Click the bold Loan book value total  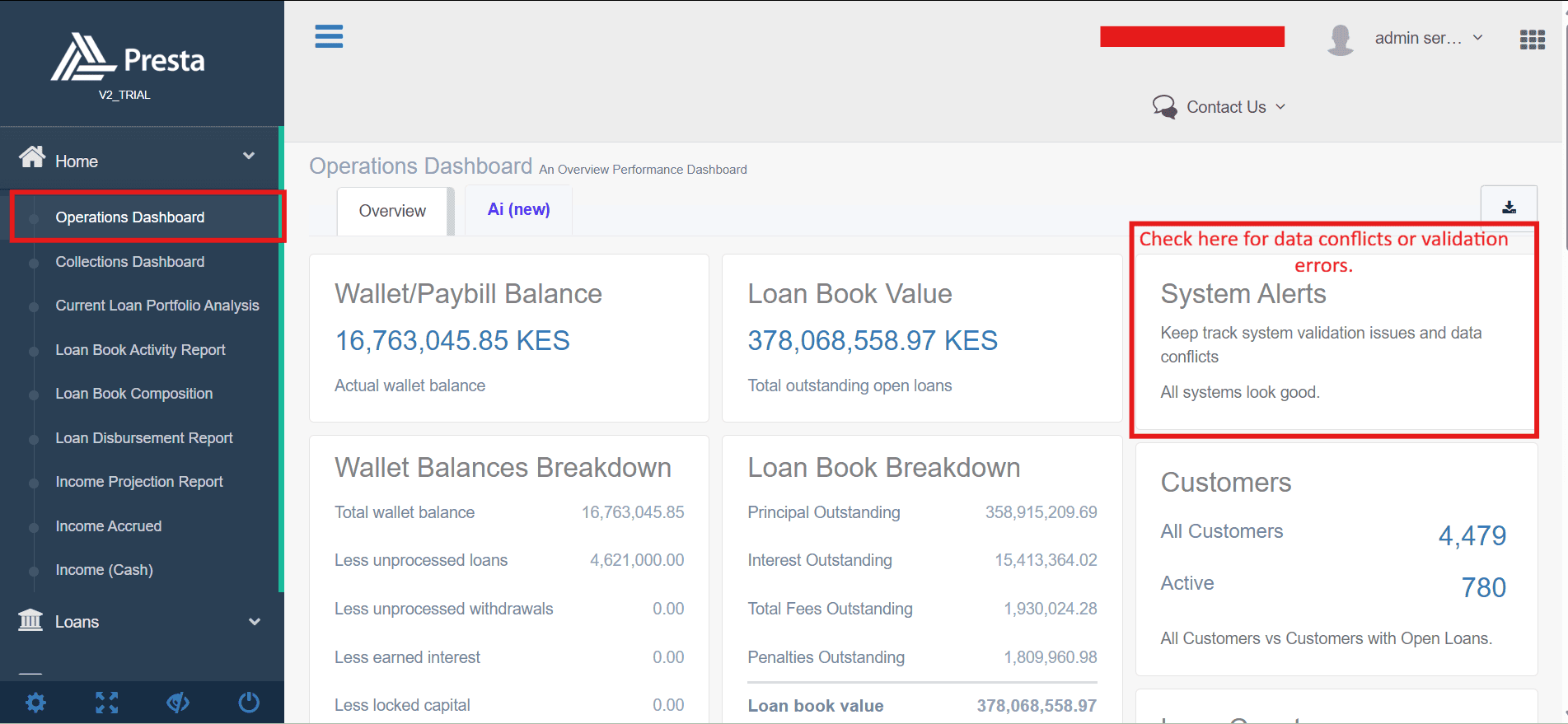click(x=1037, y=706)
